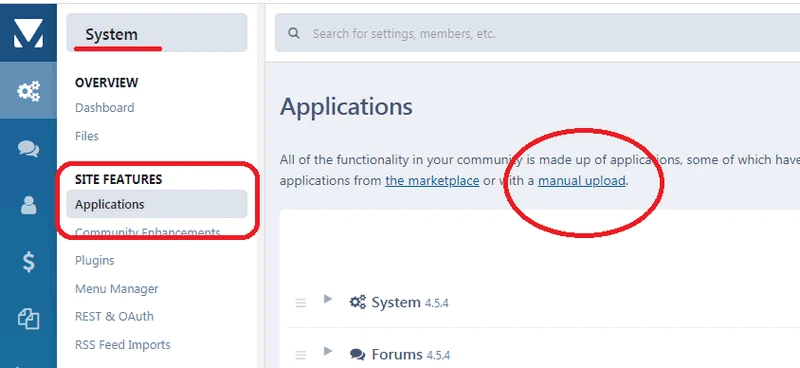The height and width of the screenshot is (368, 800).
Task: Open the Pages documents sidebar icon
Action: [x=28, y=319]
